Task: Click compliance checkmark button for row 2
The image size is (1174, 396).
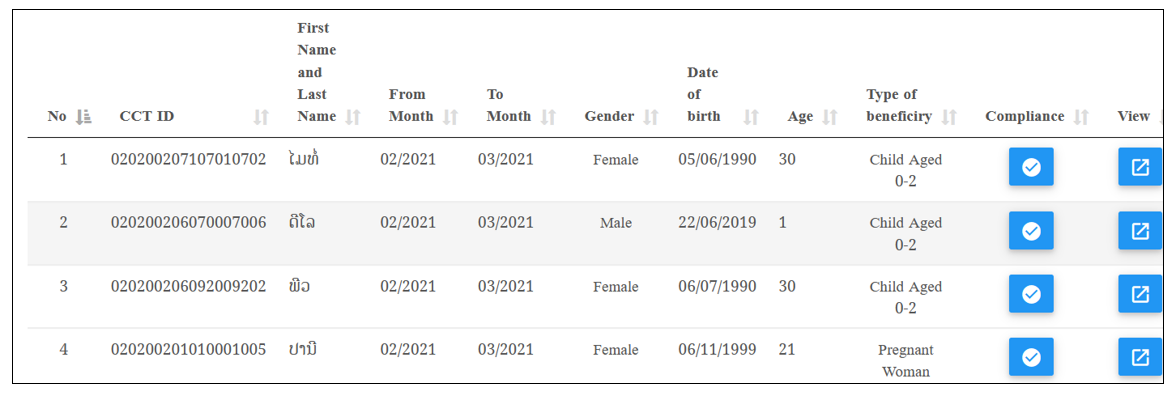Action: [1031, 231]
